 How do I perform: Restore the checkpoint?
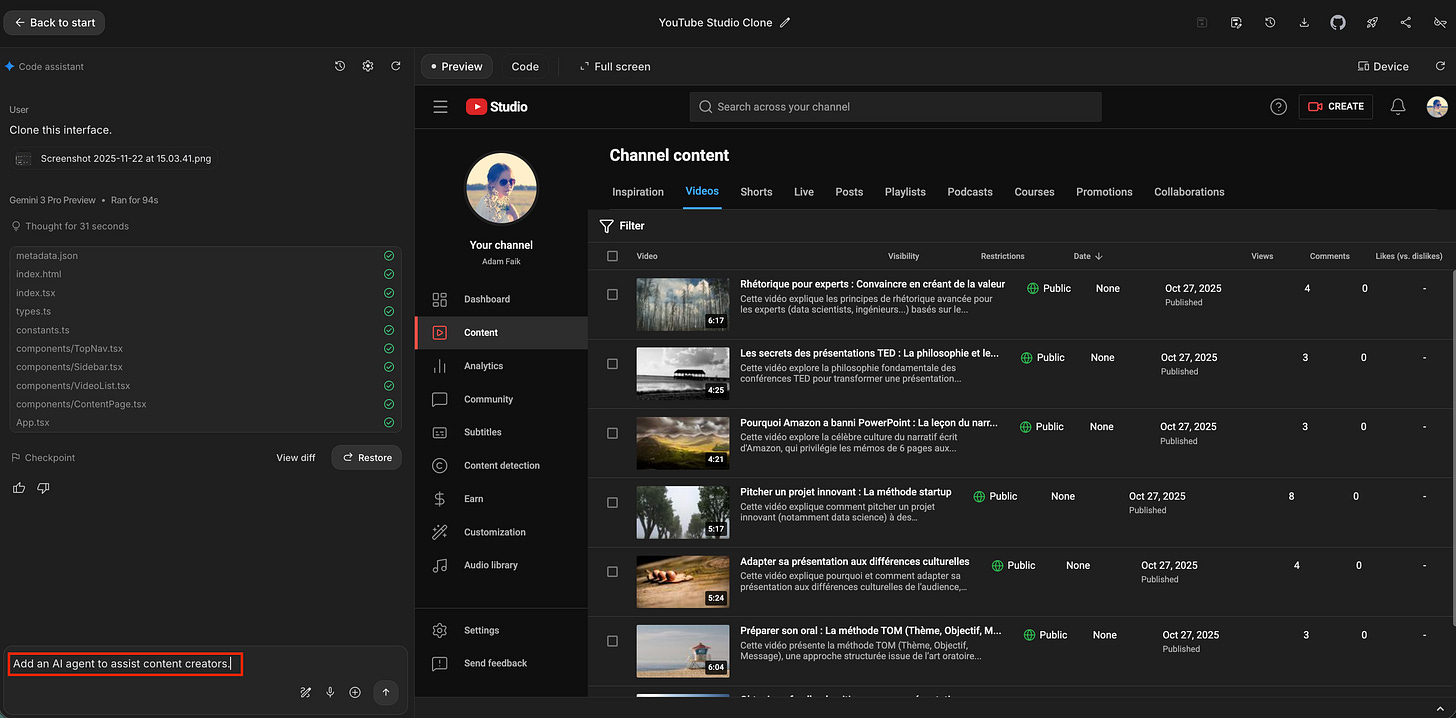366,457
